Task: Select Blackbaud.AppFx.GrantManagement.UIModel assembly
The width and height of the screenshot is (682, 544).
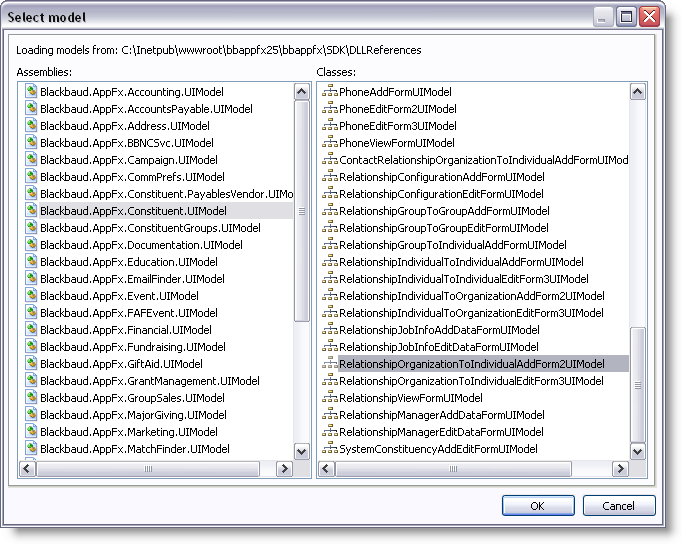Action: 150,380
